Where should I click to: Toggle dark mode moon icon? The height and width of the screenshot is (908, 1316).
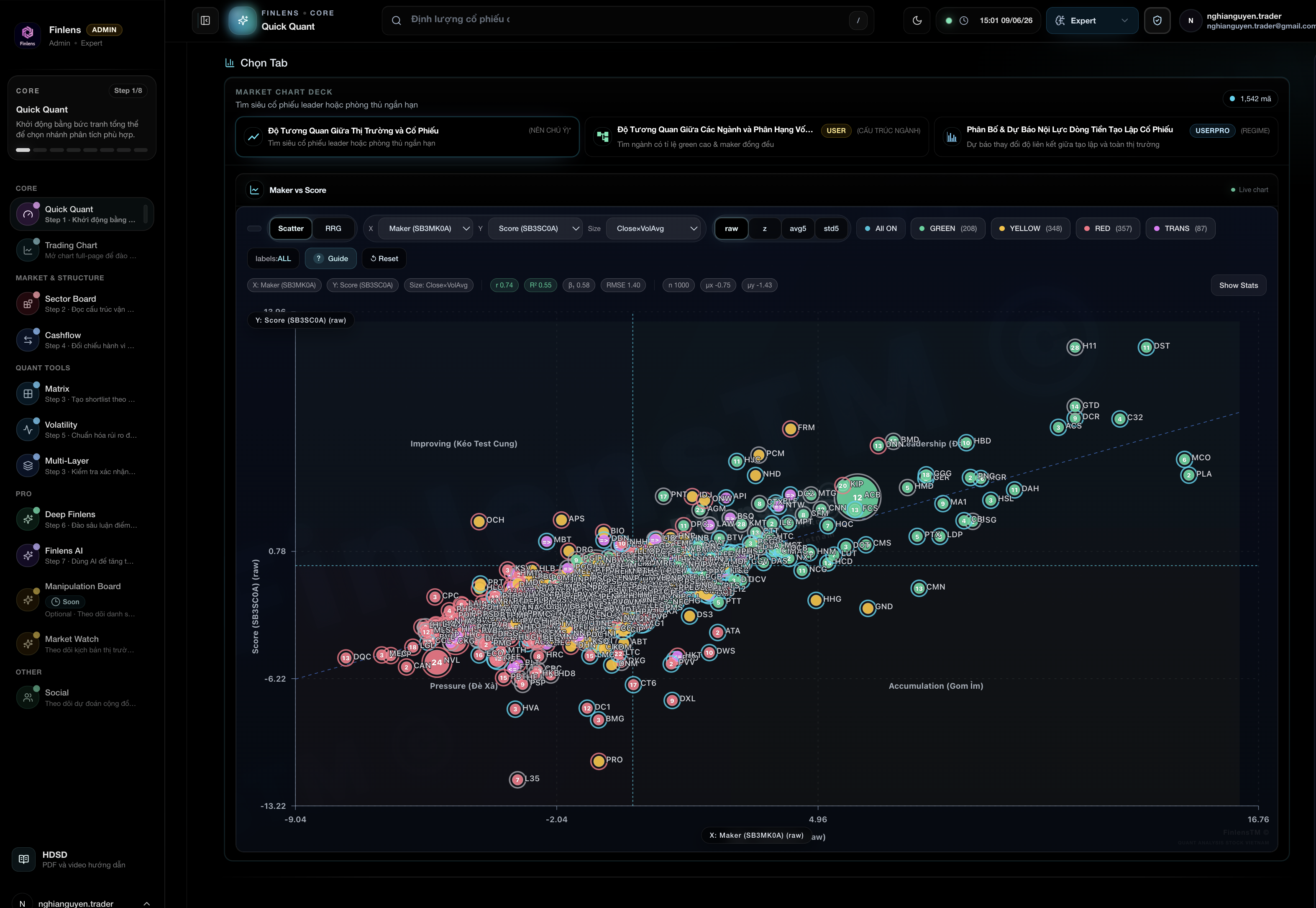click(x=917, y=21)
